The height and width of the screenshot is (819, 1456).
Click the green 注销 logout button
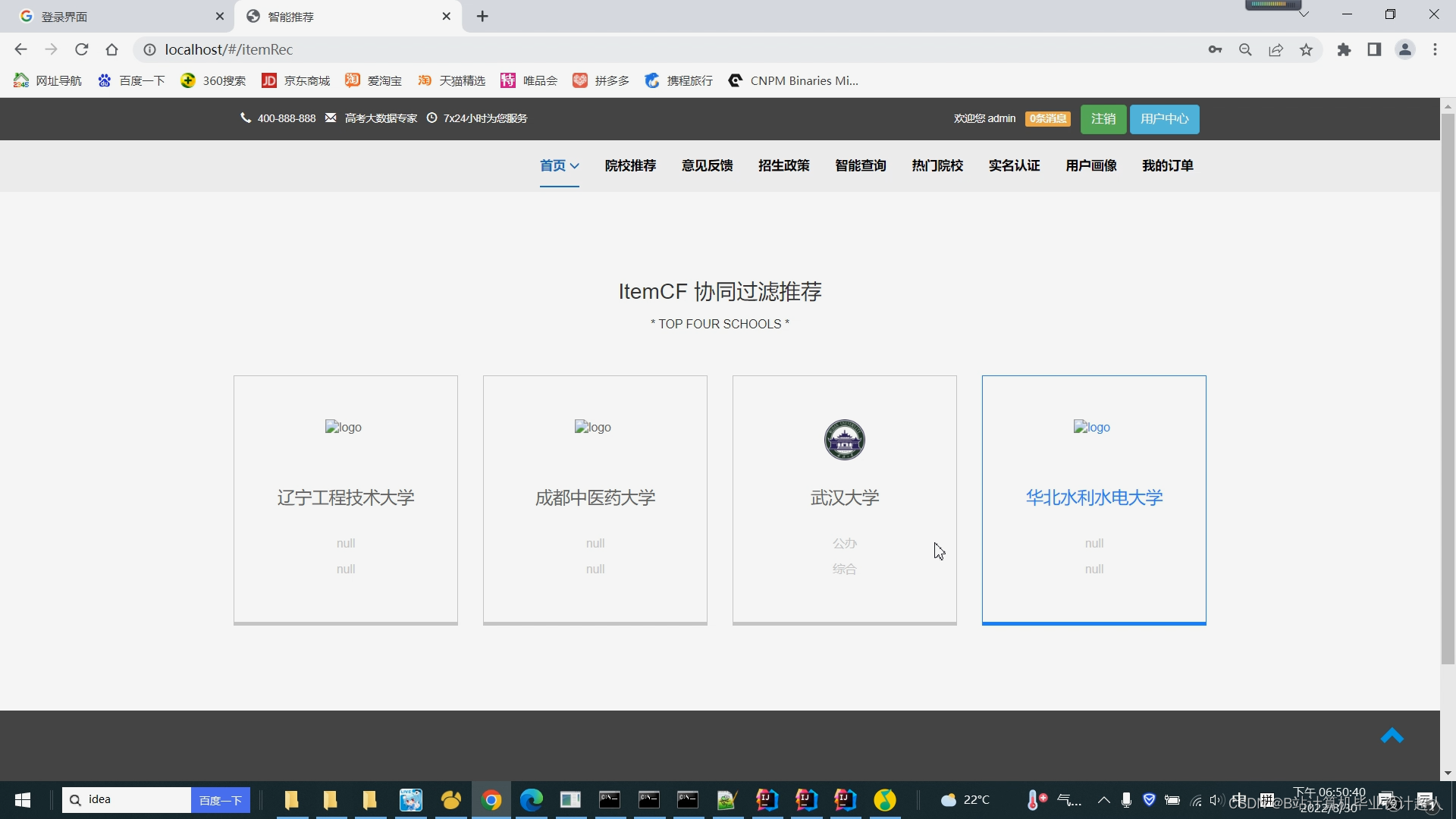pos(1103,119)
